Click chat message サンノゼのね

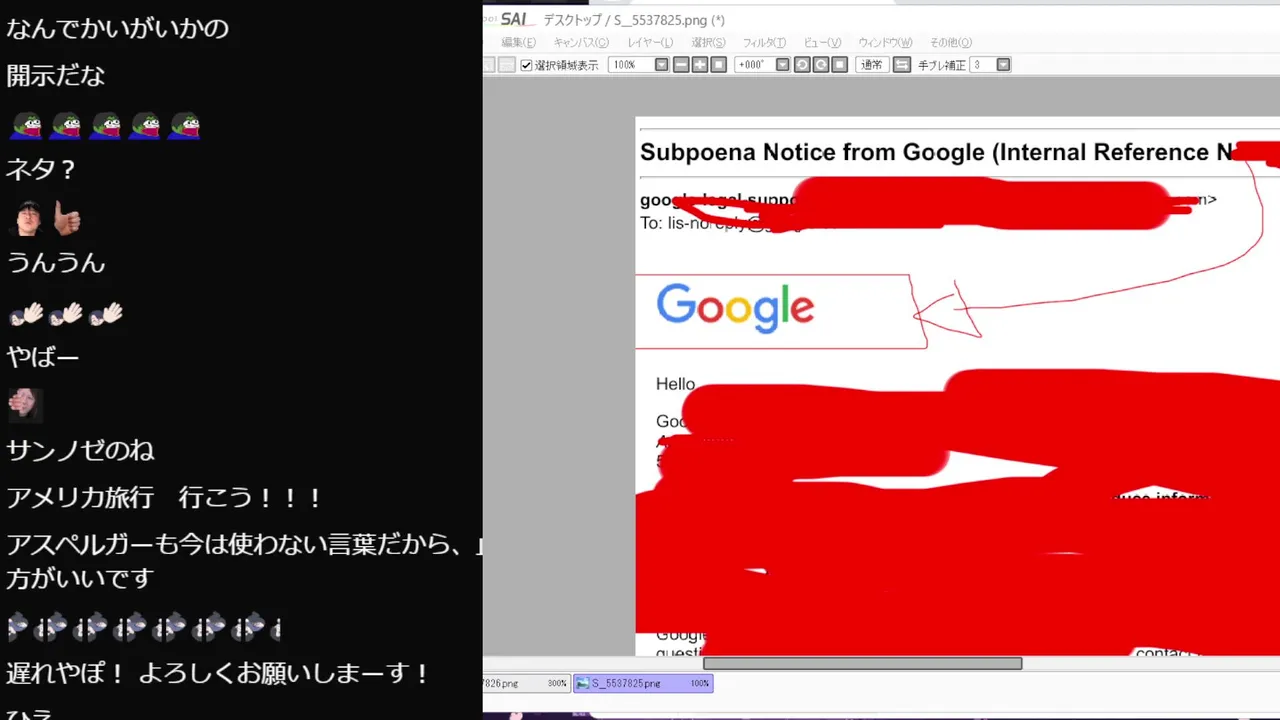pos(81,450)
